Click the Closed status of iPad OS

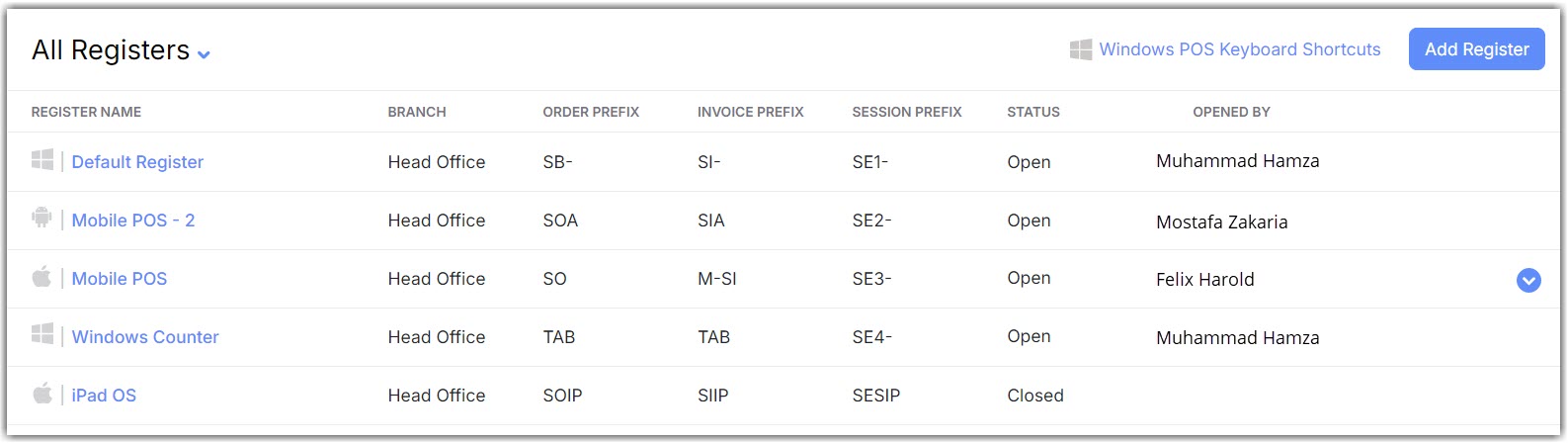[1035, 396]
